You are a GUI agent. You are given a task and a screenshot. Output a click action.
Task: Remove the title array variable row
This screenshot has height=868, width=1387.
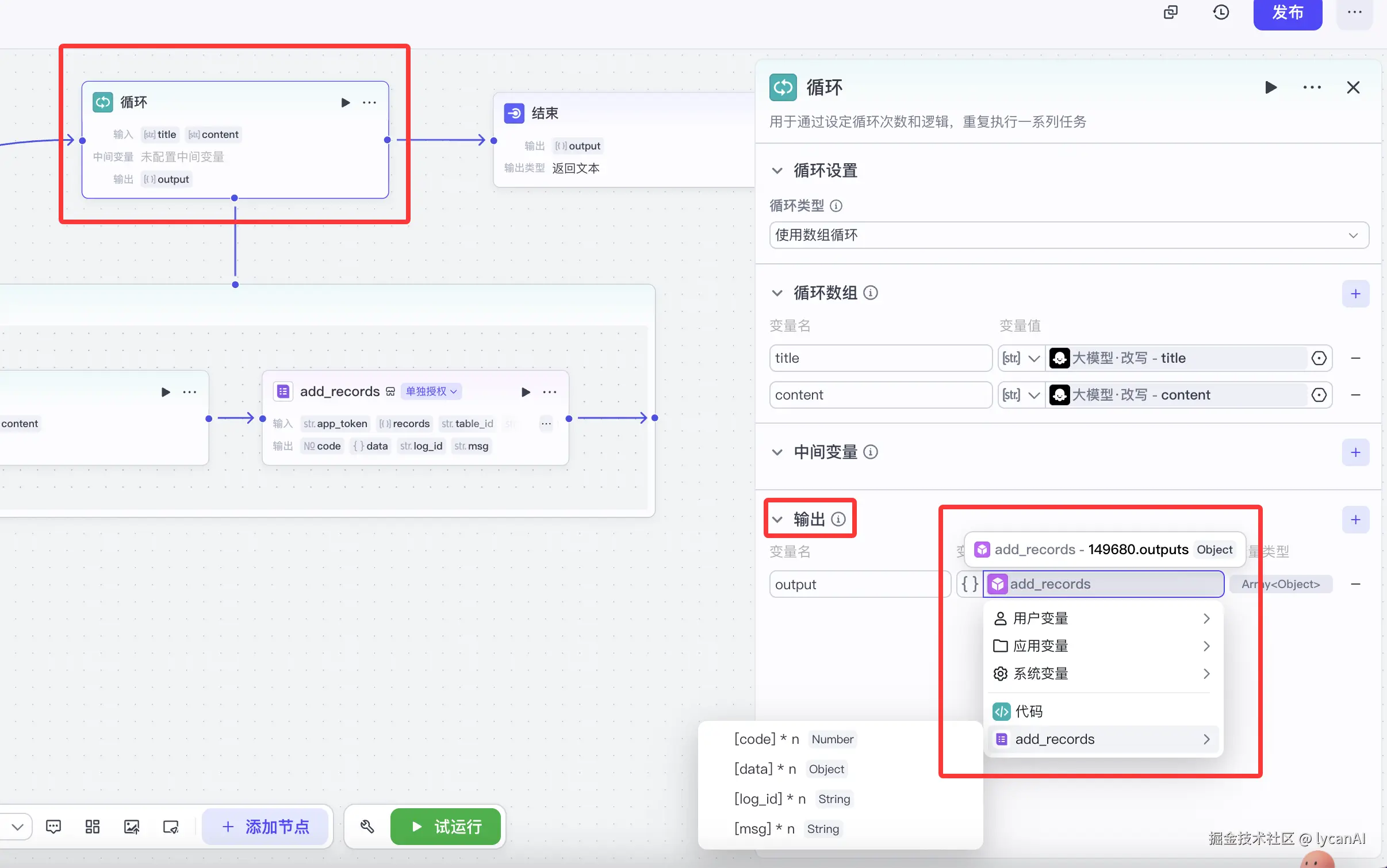click(1355, 358)
